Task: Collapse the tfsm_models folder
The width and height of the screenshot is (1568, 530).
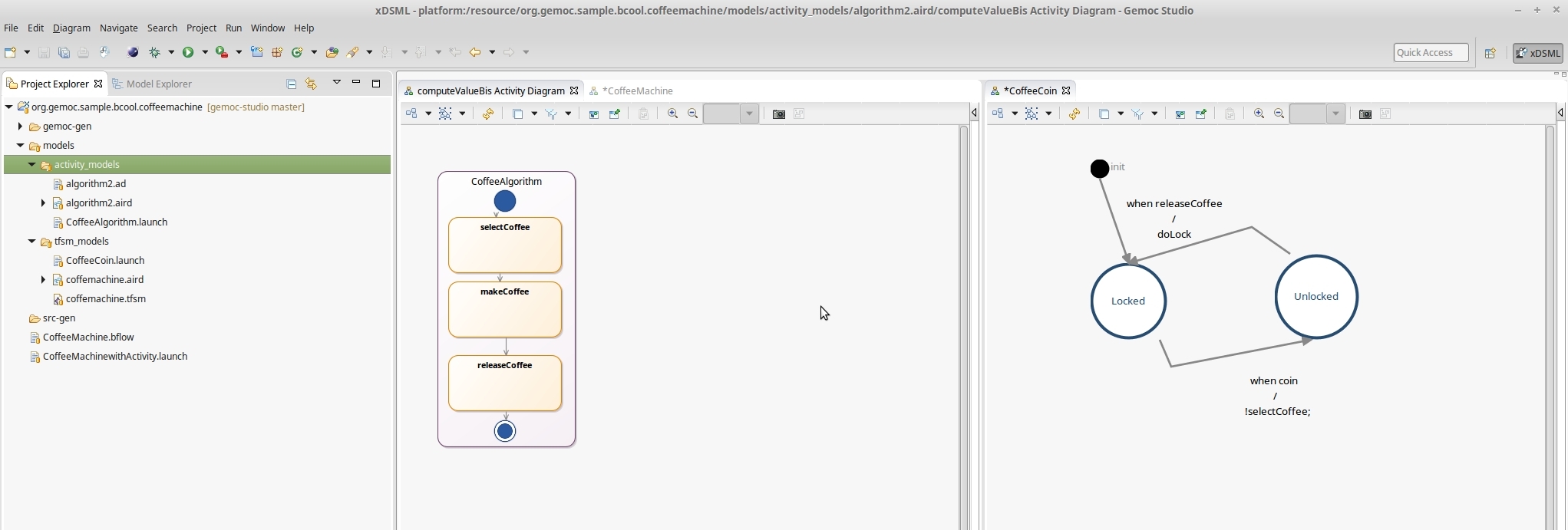Action: [31, 241]
